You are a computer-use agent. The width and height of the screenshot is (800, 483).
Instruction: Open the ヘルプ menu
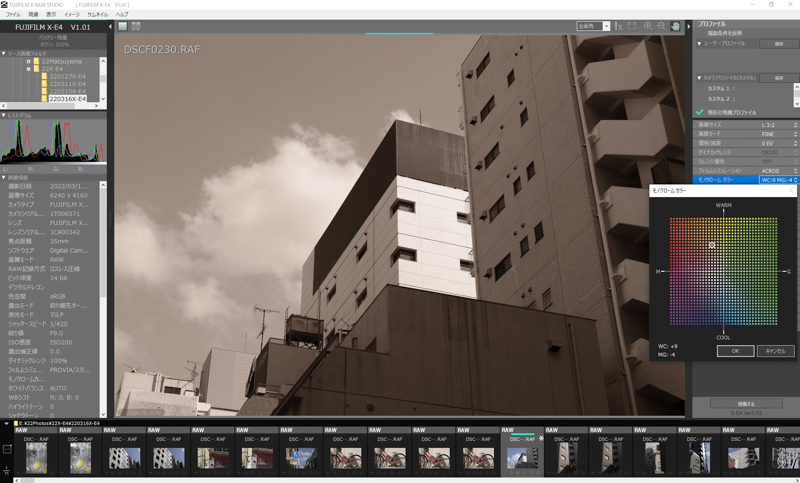122,15
